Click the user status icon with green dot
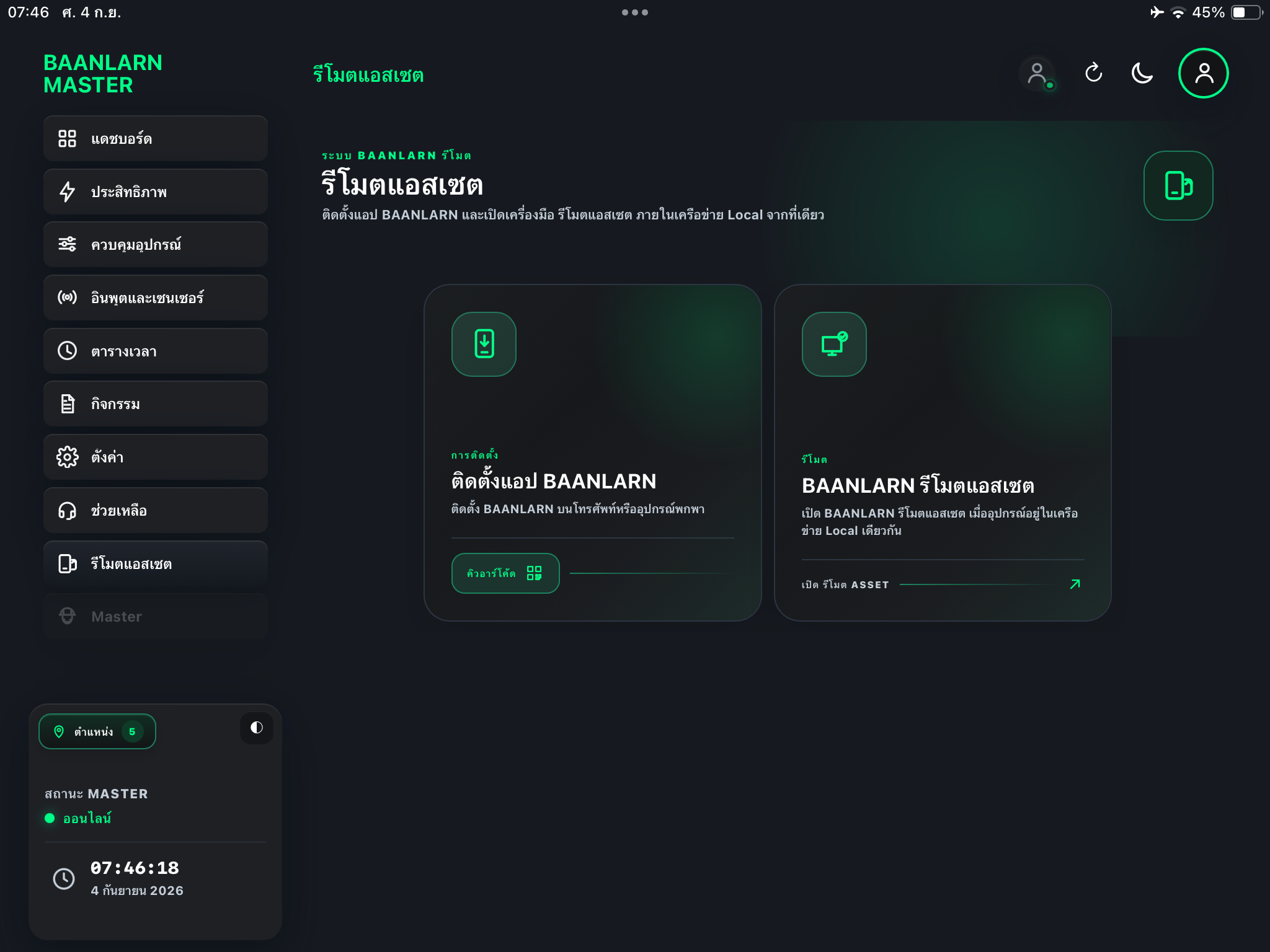Viewport: 1270px width, 952px height. (x=1038, y=73)
